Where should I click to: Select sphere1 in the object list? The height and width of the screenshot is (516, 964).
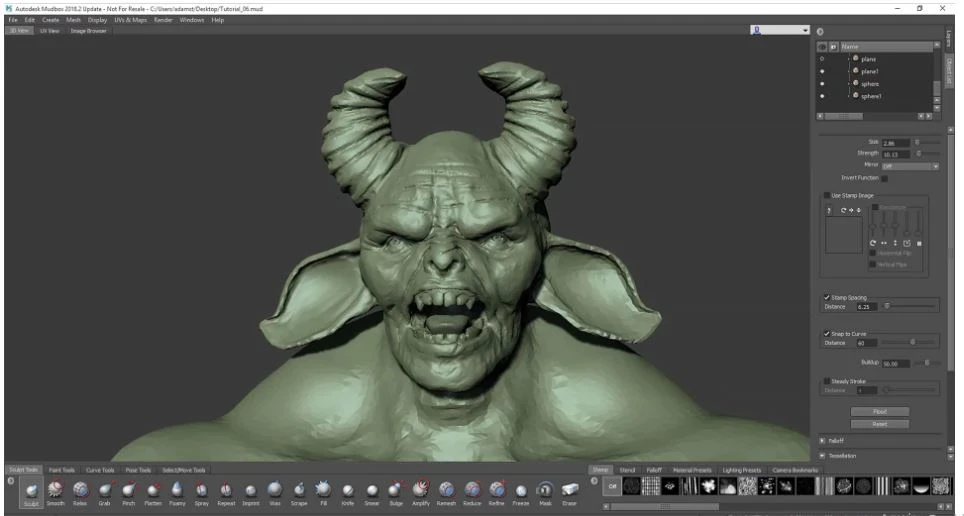pos(869,96)
